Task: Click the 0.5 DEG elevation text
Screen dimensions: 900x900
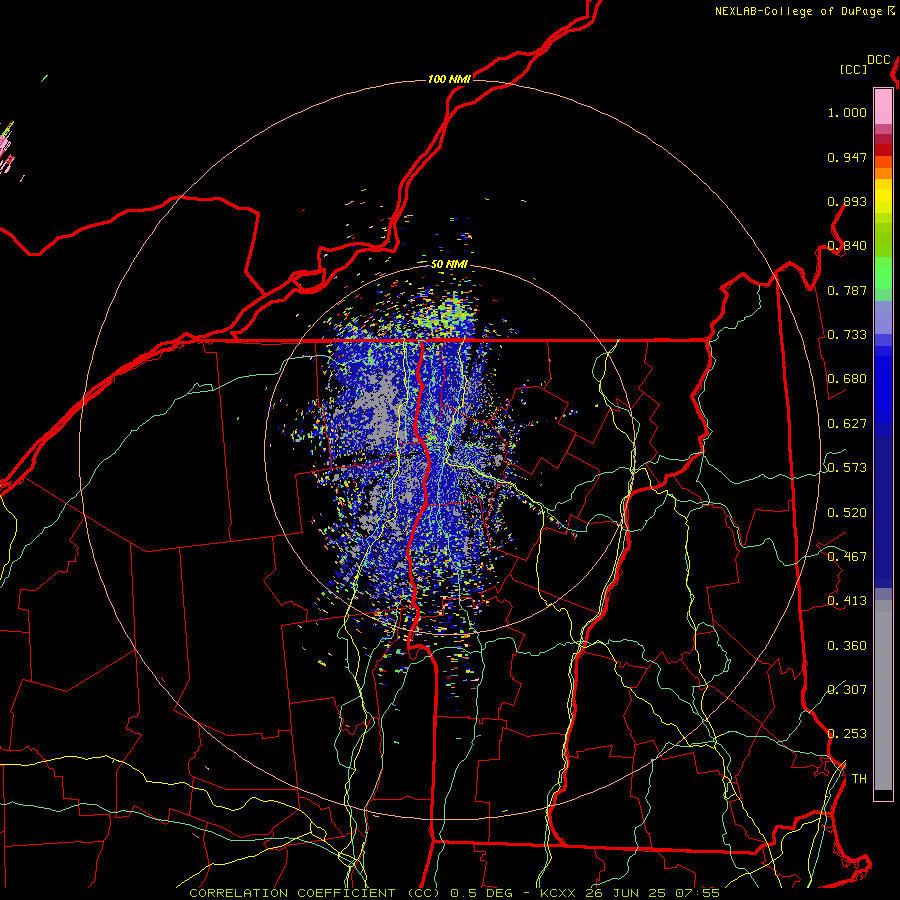Action: coord(481,893)
